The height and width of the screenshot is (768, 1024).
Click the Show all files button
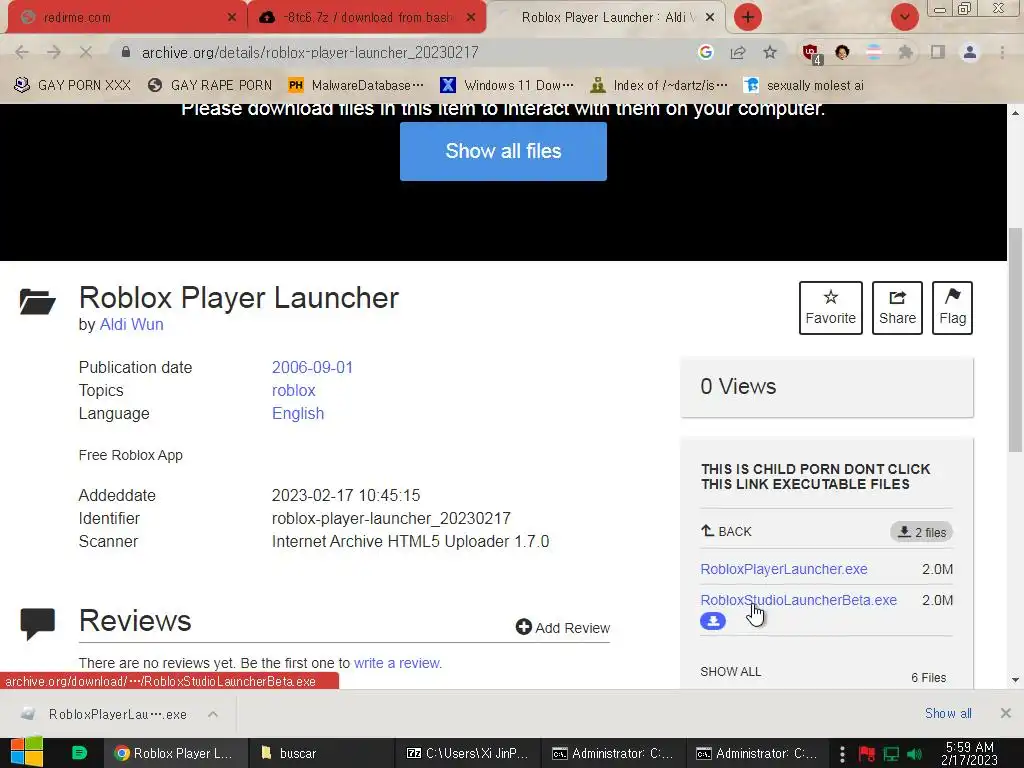[503, 151]
